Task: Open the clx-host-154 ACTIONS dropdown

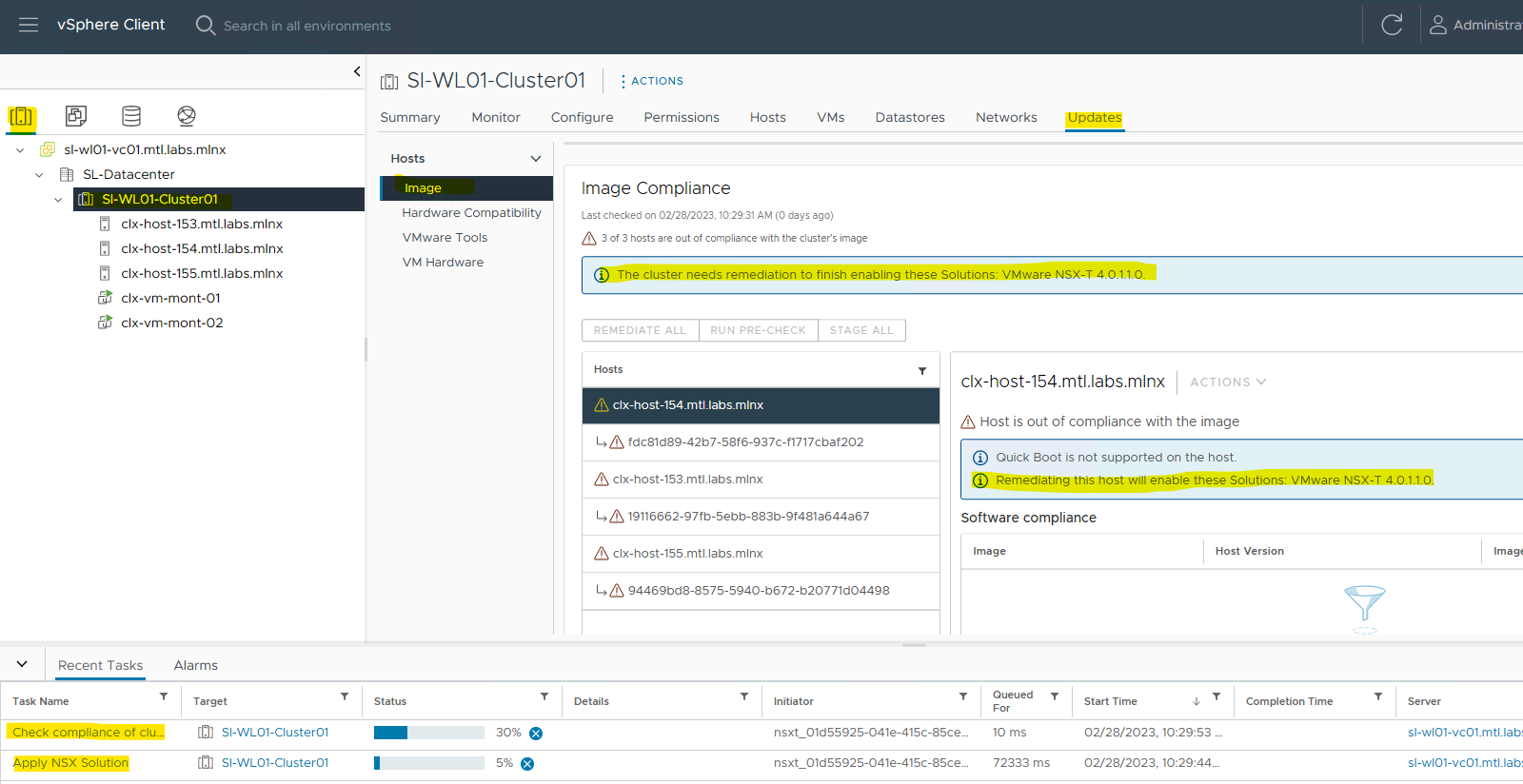Action: tap(1228, 382)
